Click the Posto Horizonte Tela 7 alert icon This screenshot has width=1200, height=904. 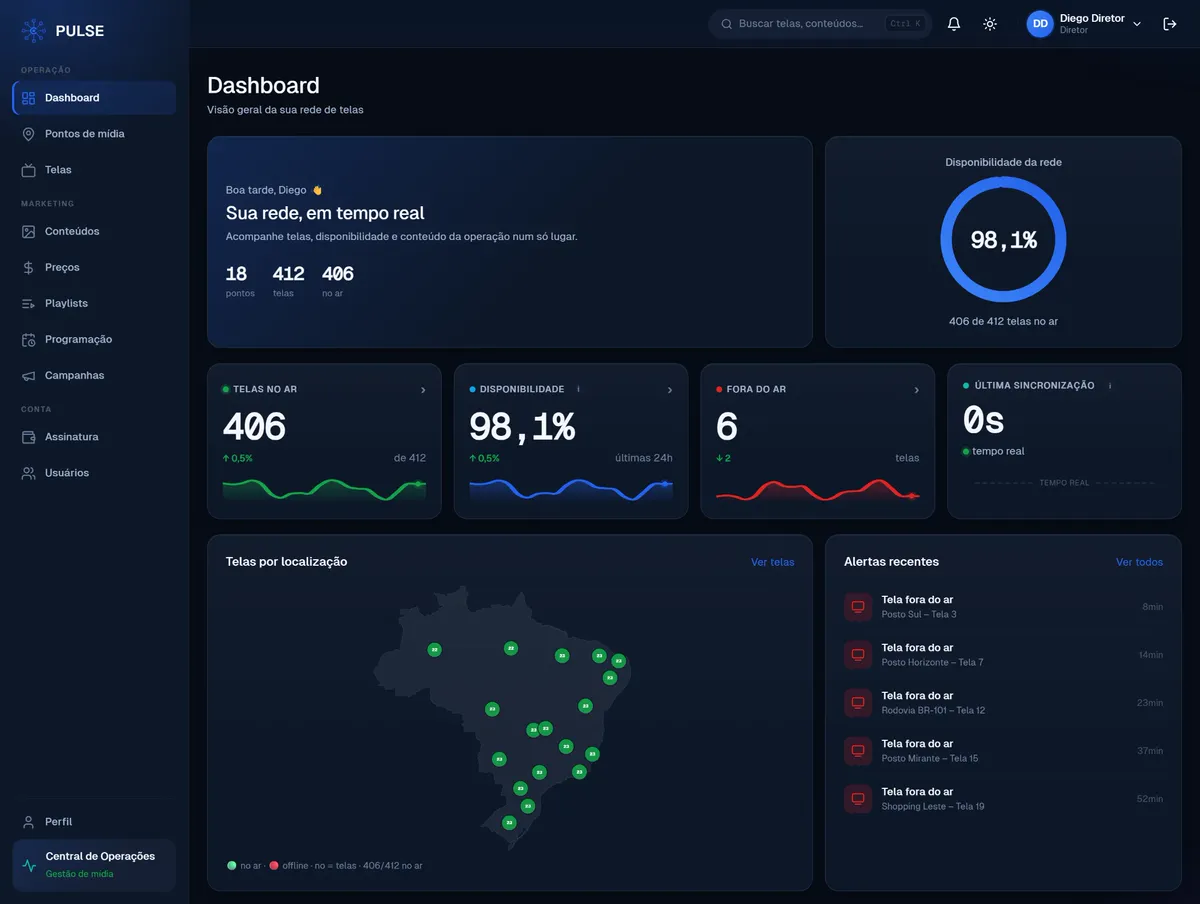coord(857,655)
